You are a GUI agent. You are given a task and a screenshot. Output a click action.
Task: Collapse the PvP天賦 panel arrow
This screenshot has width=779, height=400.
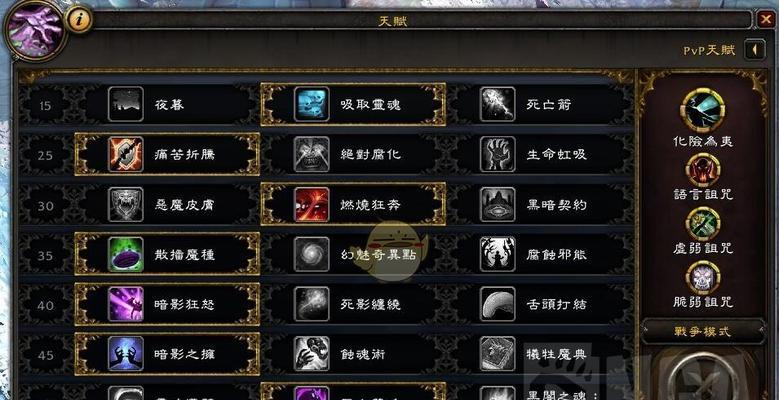coord(755,50)
